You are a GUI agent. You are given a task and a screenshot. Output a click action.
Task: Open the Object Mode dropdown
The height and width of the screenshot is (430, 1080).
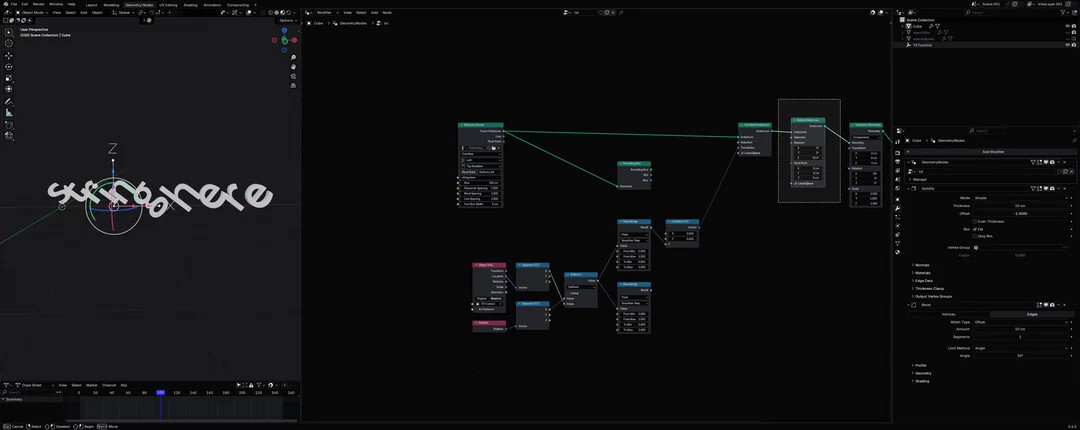(31, 12)
